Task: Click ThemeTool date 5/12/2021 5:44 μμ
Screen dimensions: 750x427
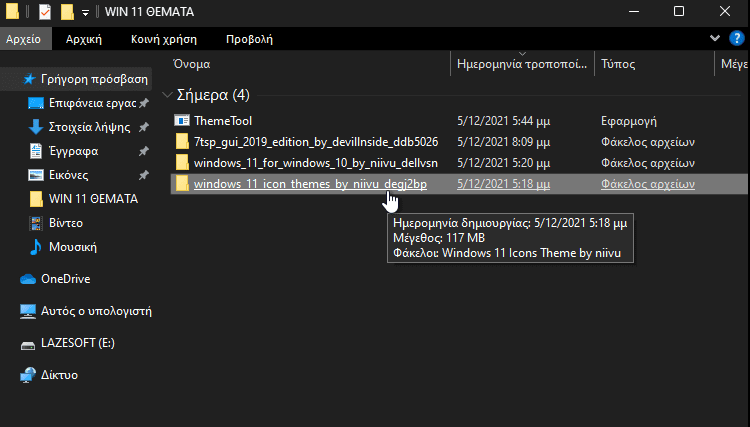Action: click(503, 121)
